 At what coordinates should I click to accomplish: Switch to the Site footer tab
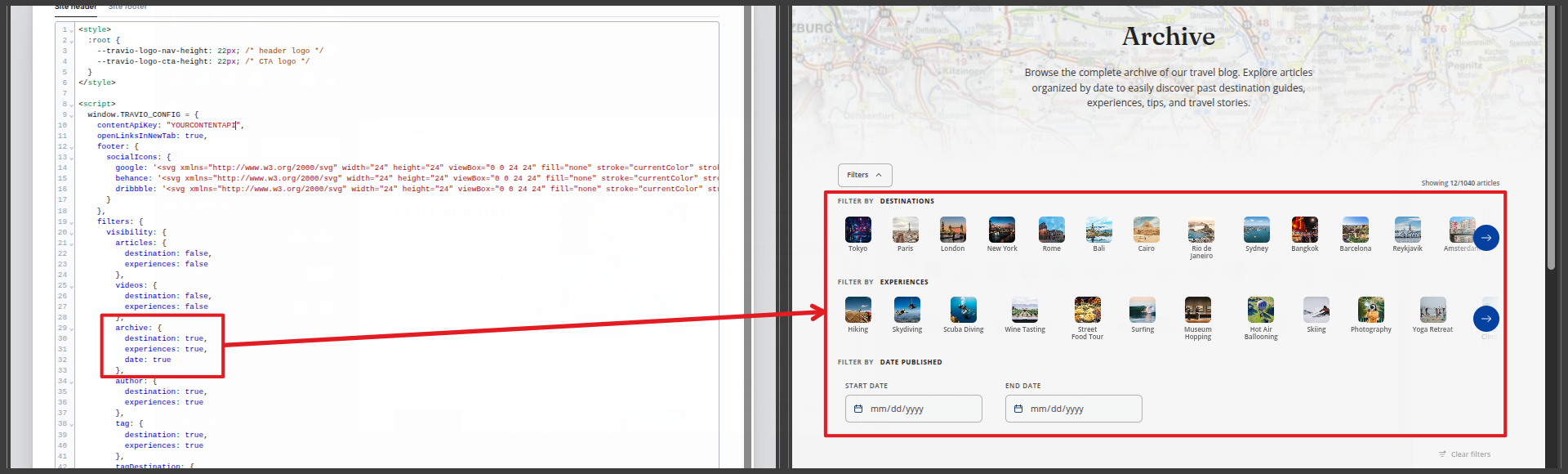pyautogui.click(x=127, y=7)
